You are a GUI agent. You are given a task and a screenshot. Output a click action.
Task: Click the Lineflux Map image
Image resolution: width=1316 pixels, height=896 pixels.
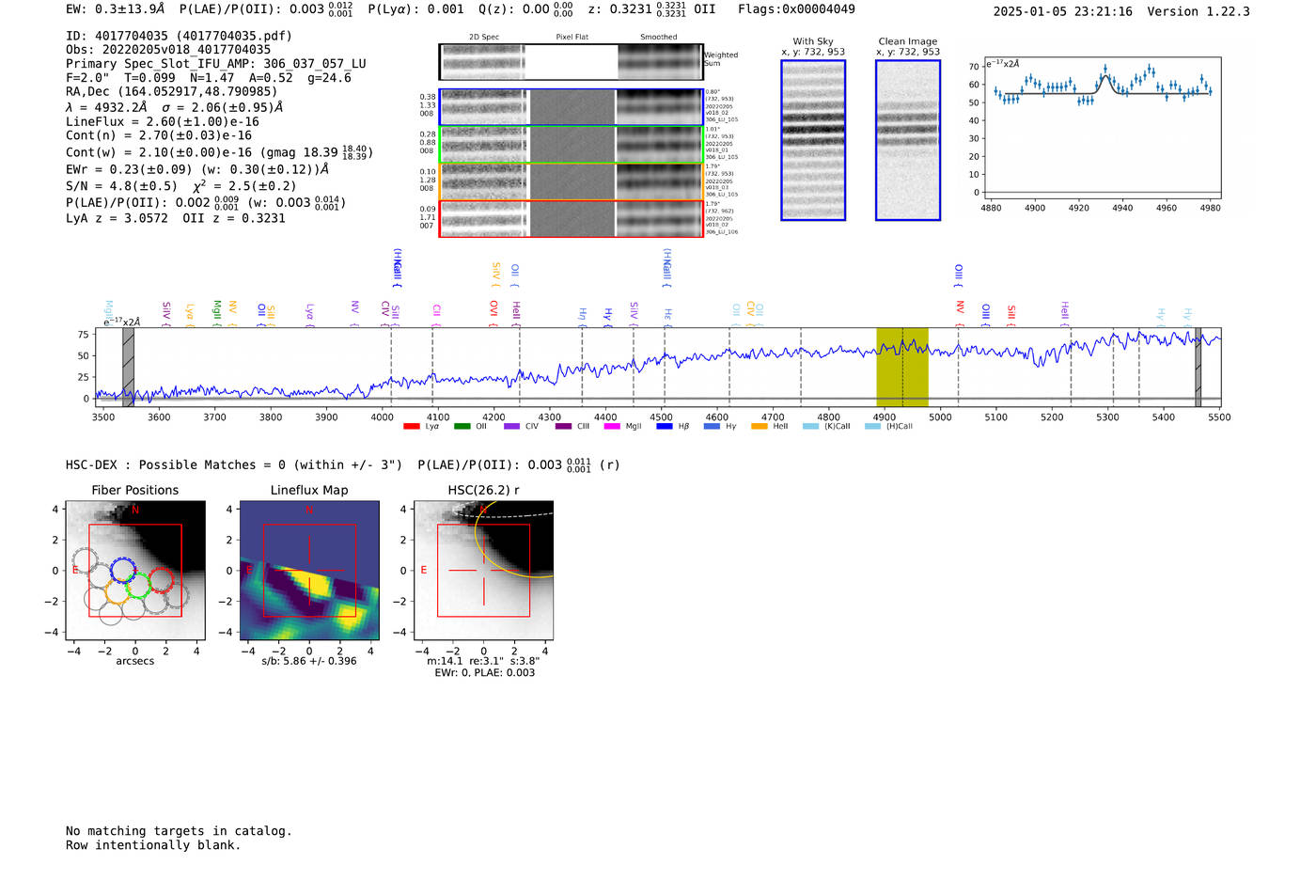pos(309,571)
